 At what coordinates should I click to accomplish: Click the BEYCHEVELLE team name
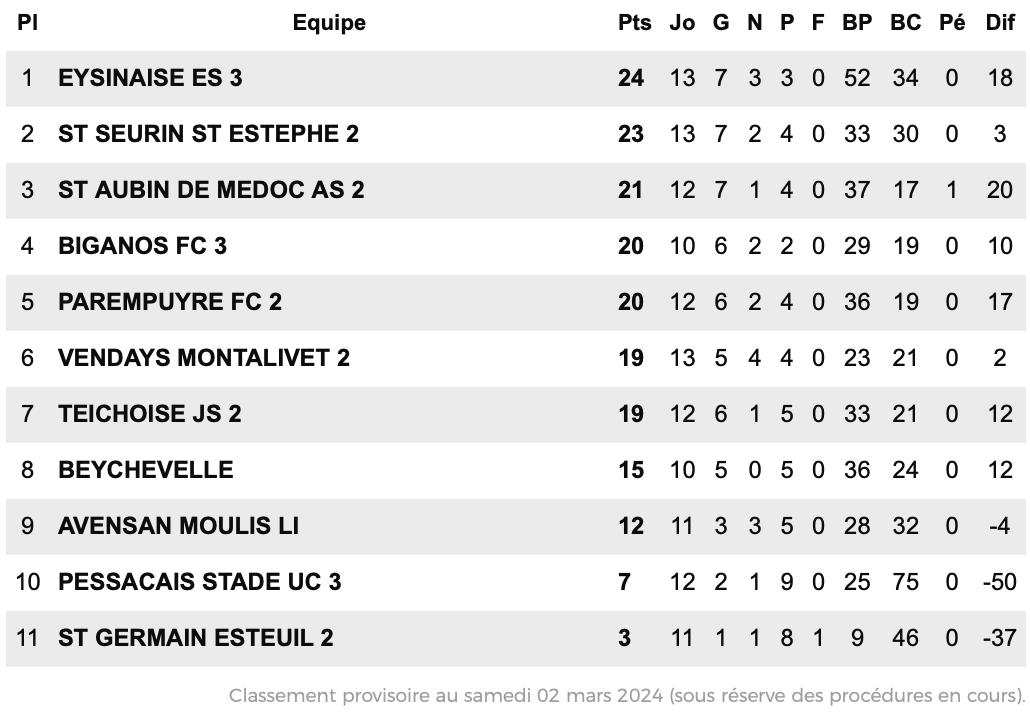click(x=146, y=470)
